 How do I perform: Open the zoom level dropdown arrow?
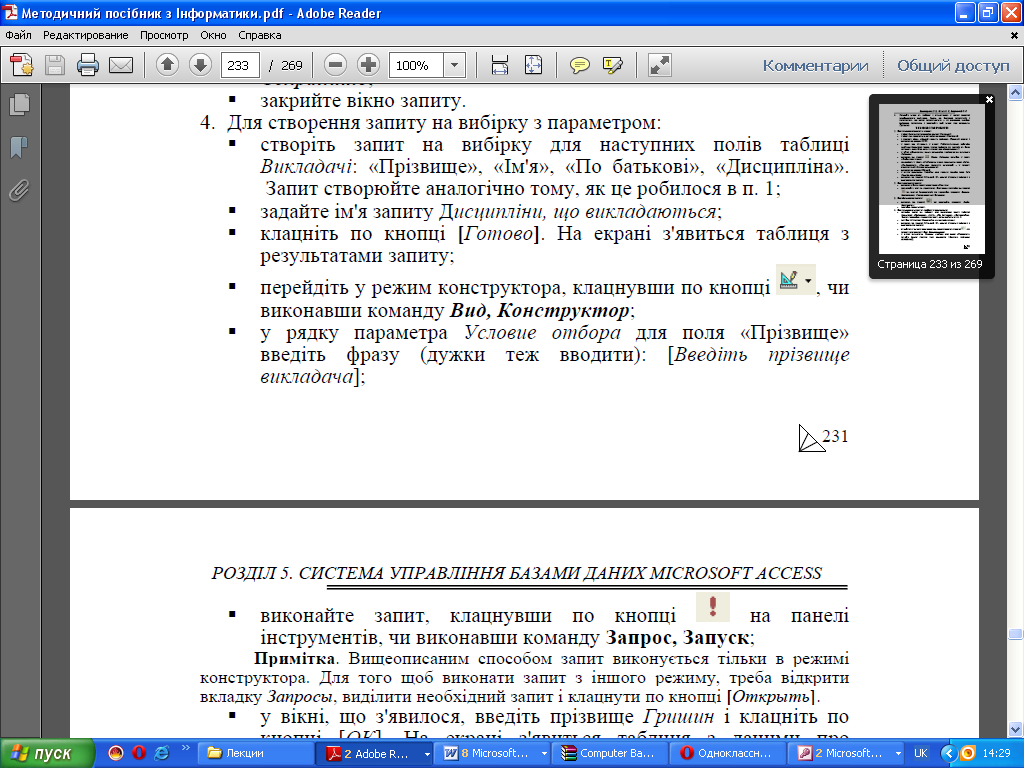tap(455, 65)
